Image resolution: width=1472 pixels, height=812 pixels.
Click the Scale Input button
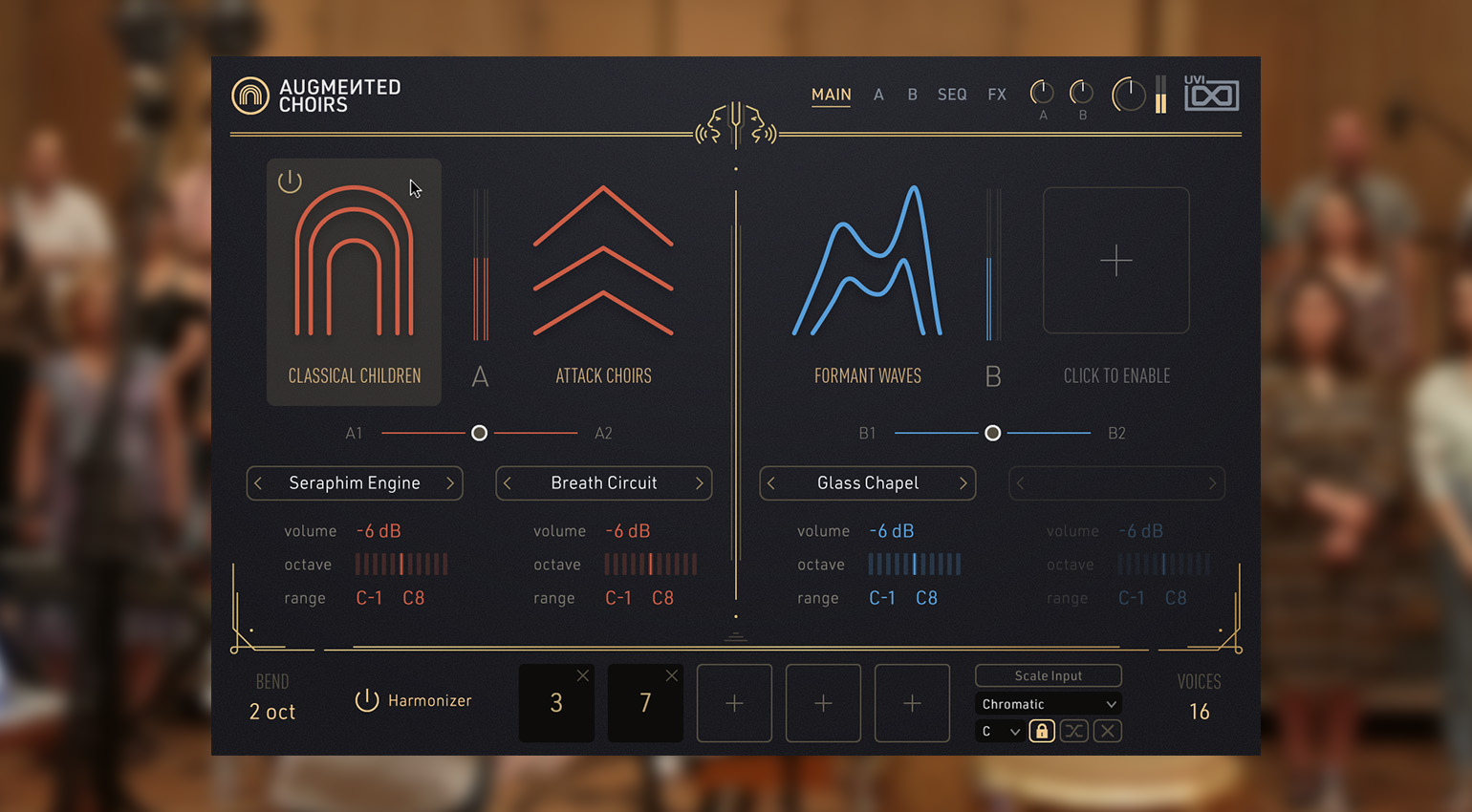pos(1048,675)
